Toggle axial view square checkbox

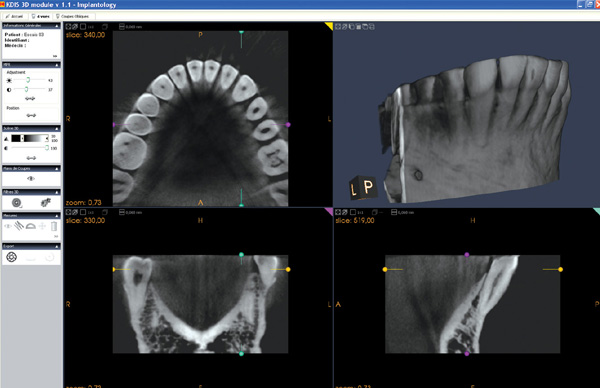(x=83, y=26)
